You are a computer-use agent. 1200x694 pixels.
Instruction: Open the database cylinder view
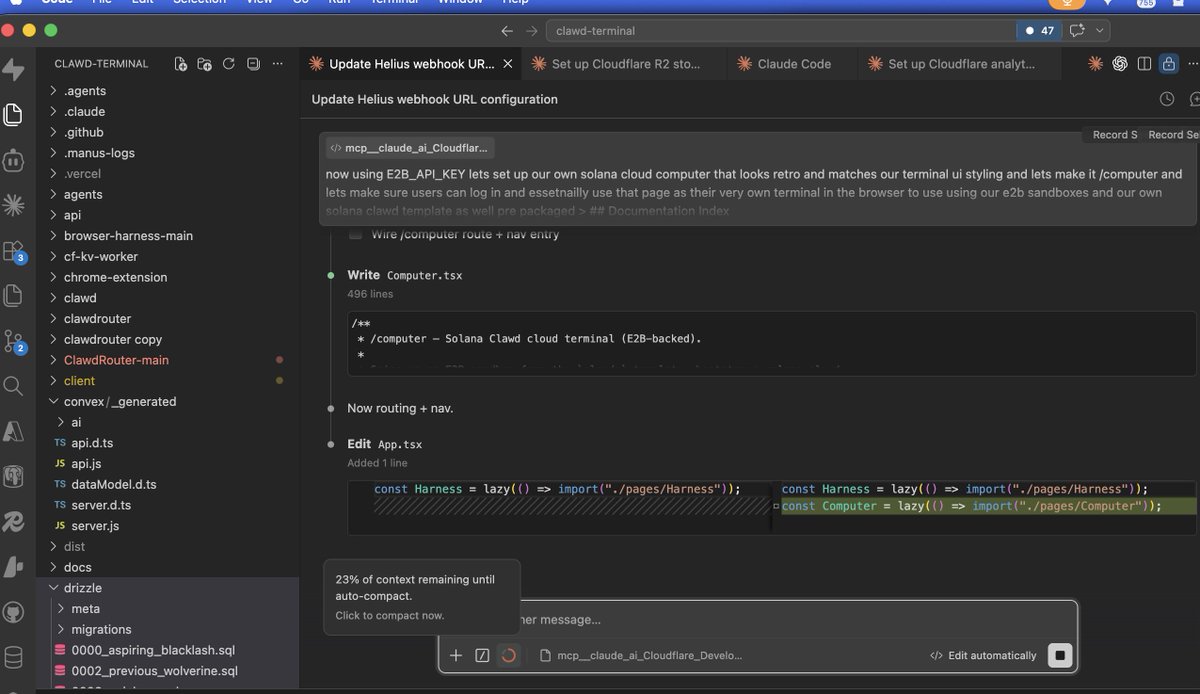pyautogui.click(x=13, y=657)
